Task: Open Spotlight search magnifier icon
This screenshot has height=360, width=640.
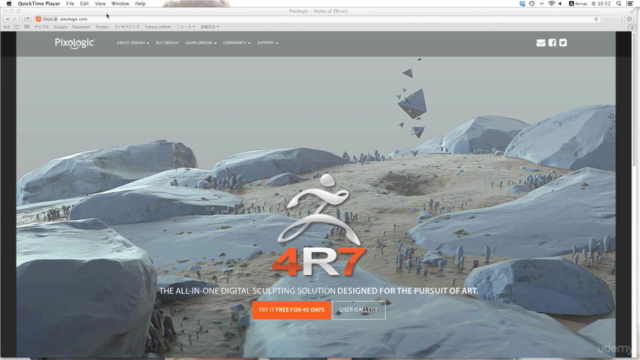Action: [619, 4]
